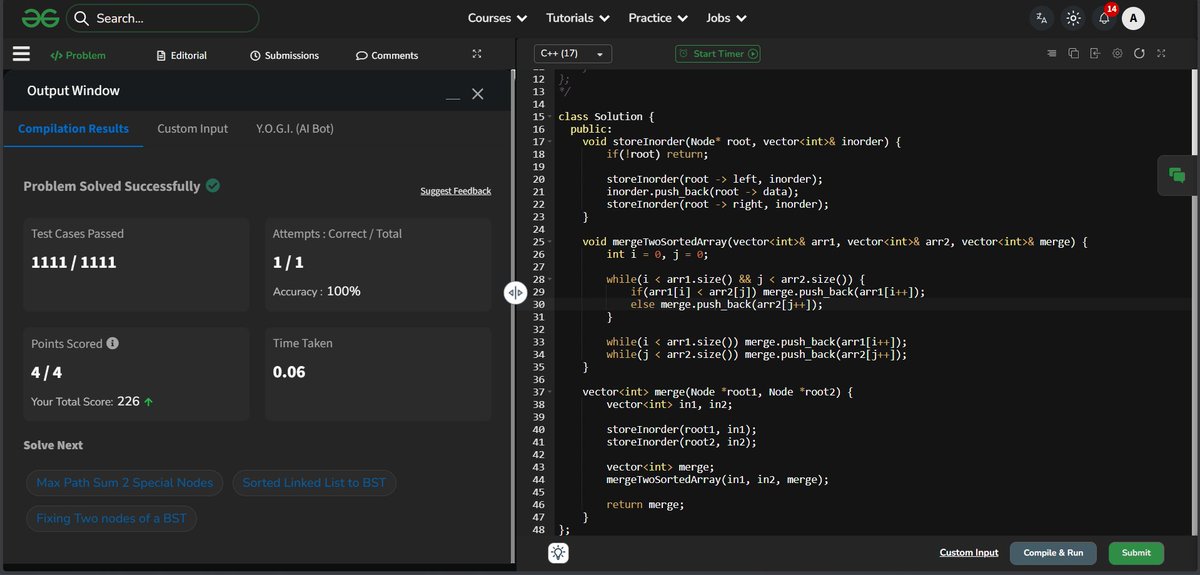The image size is (1200, 575).
Task: Toggle editor fullscreen icon
Action: (x=1161, y=54)
